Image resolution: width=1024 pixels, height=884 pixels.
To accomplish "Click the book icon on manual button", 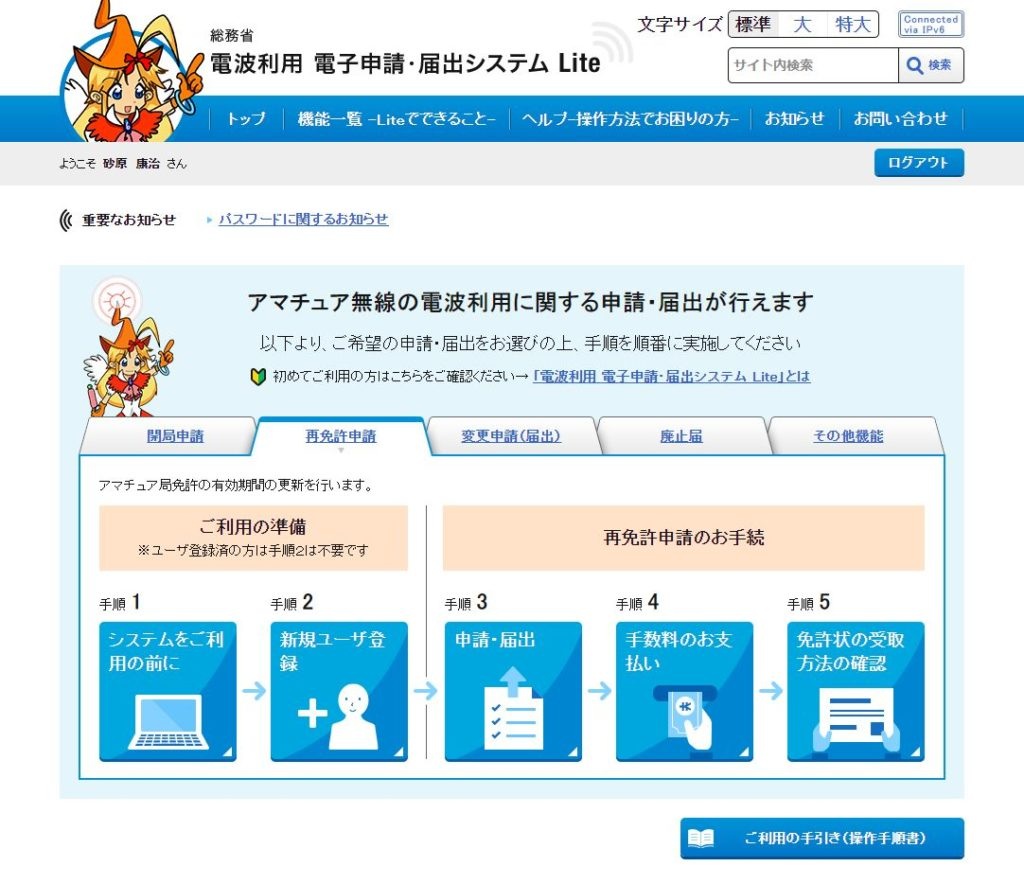I will click(x=701, y=838).
